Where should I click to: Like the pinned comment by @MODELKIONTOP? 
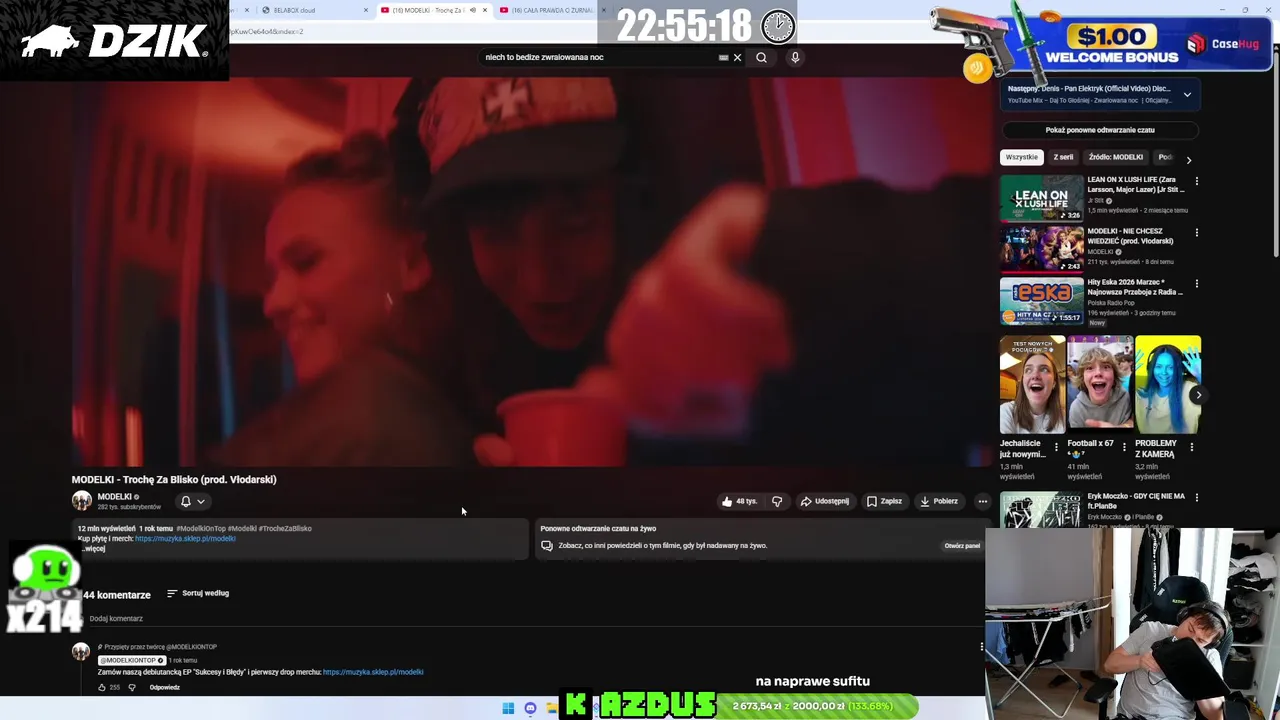pos(102,687)
